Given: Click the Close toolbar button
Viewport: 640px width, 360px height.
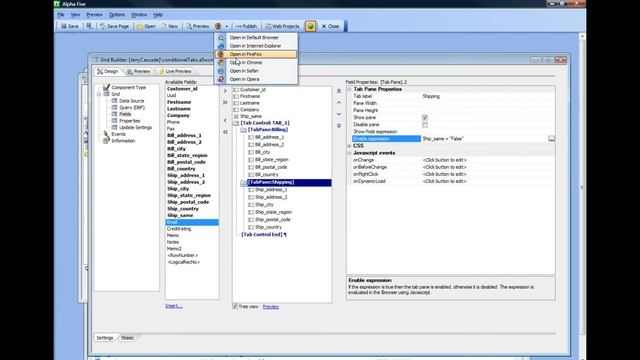Looking at the screenshot, I should point(331,26).
